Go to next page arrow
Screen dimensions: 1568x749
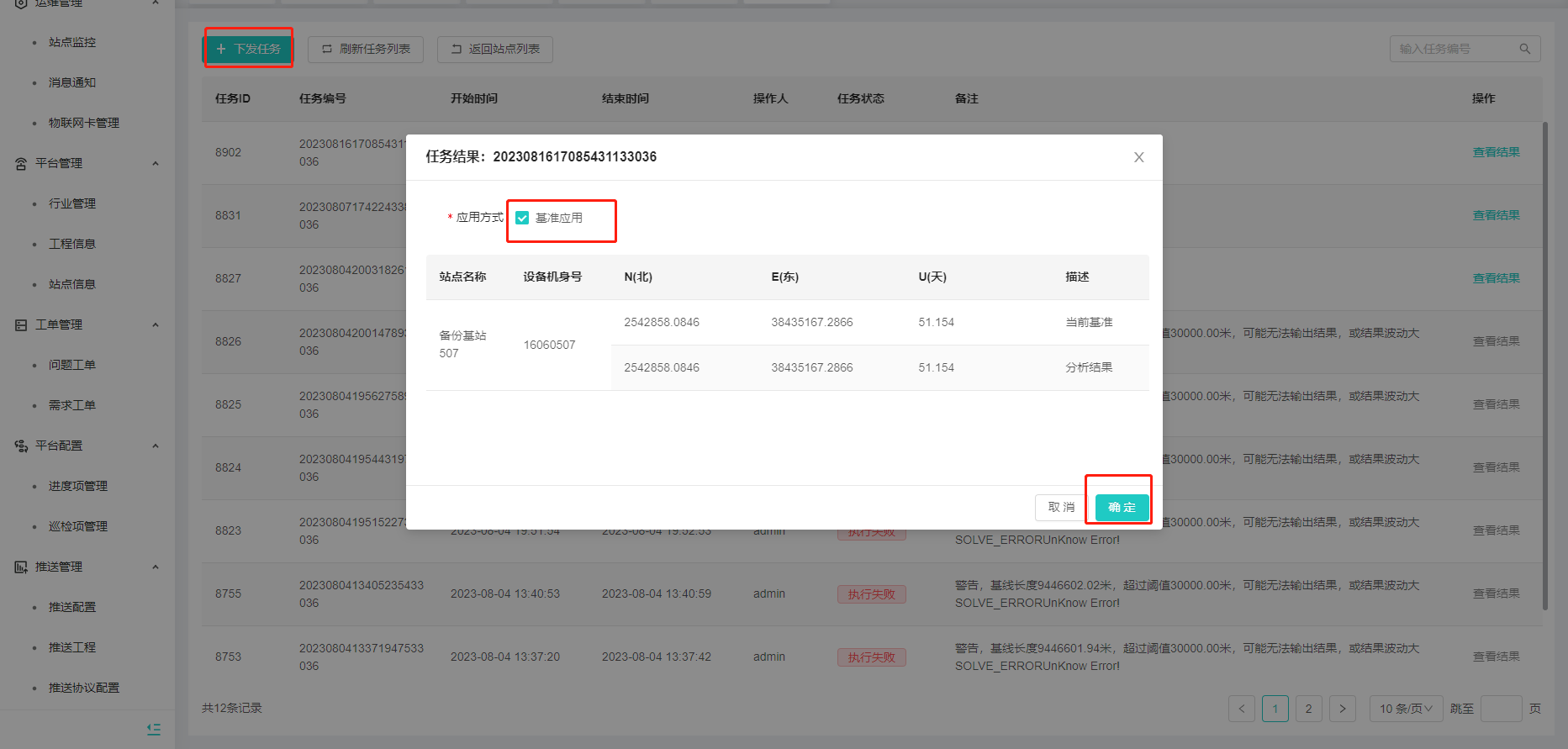pos(1342,709)
